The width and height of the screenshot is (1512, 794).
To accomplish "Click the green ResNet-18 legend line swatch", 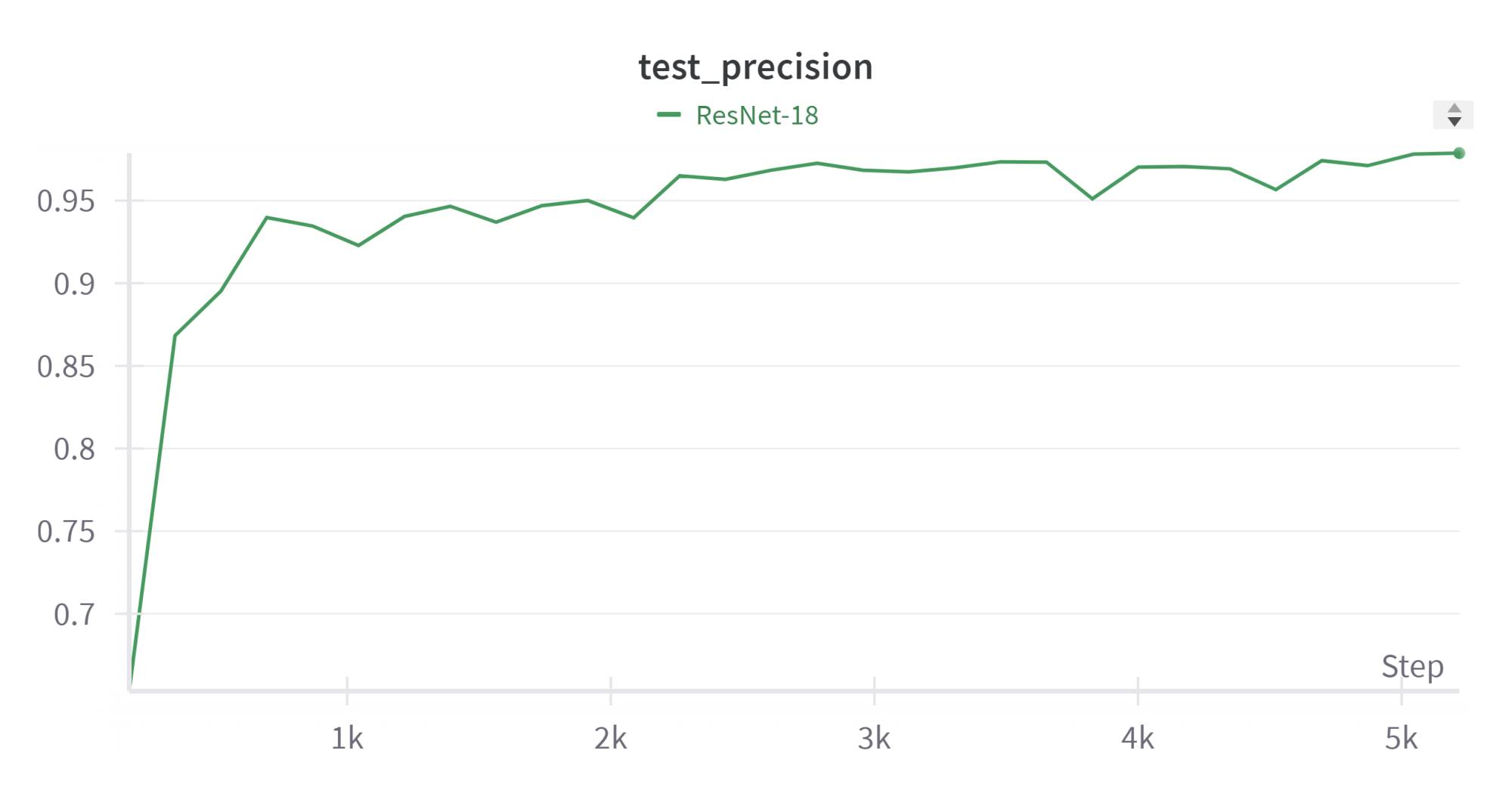I will point(669,115).
